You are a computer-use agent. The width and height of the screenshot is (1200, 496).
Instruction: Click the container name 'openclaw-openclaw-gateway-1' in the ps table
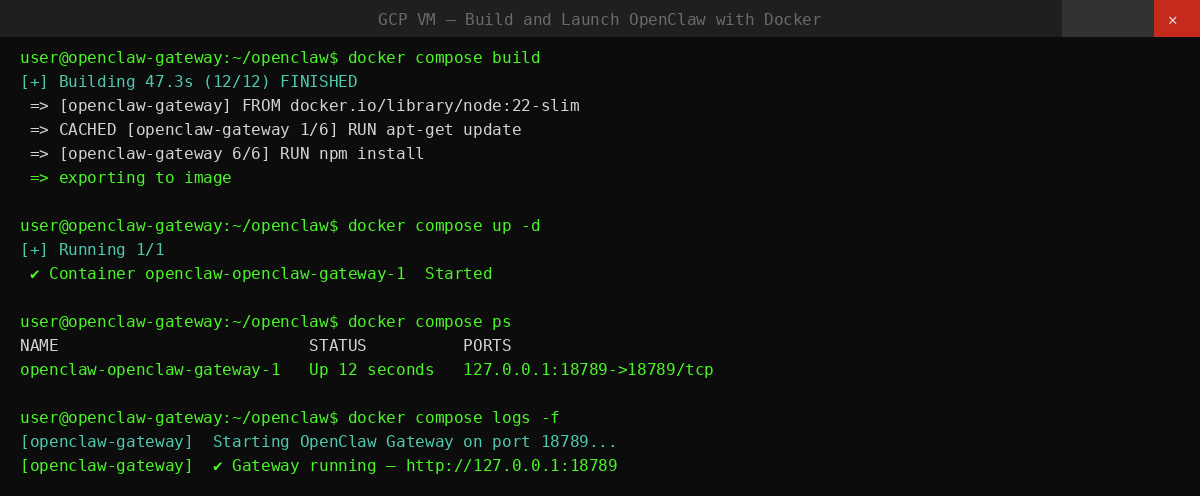coord(150,370)
